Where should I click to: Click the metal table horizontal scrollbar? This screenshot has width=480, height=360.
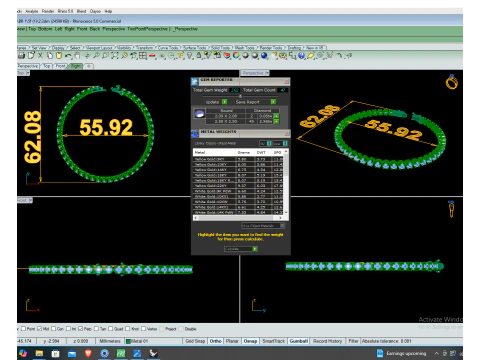tap(238, 218)
